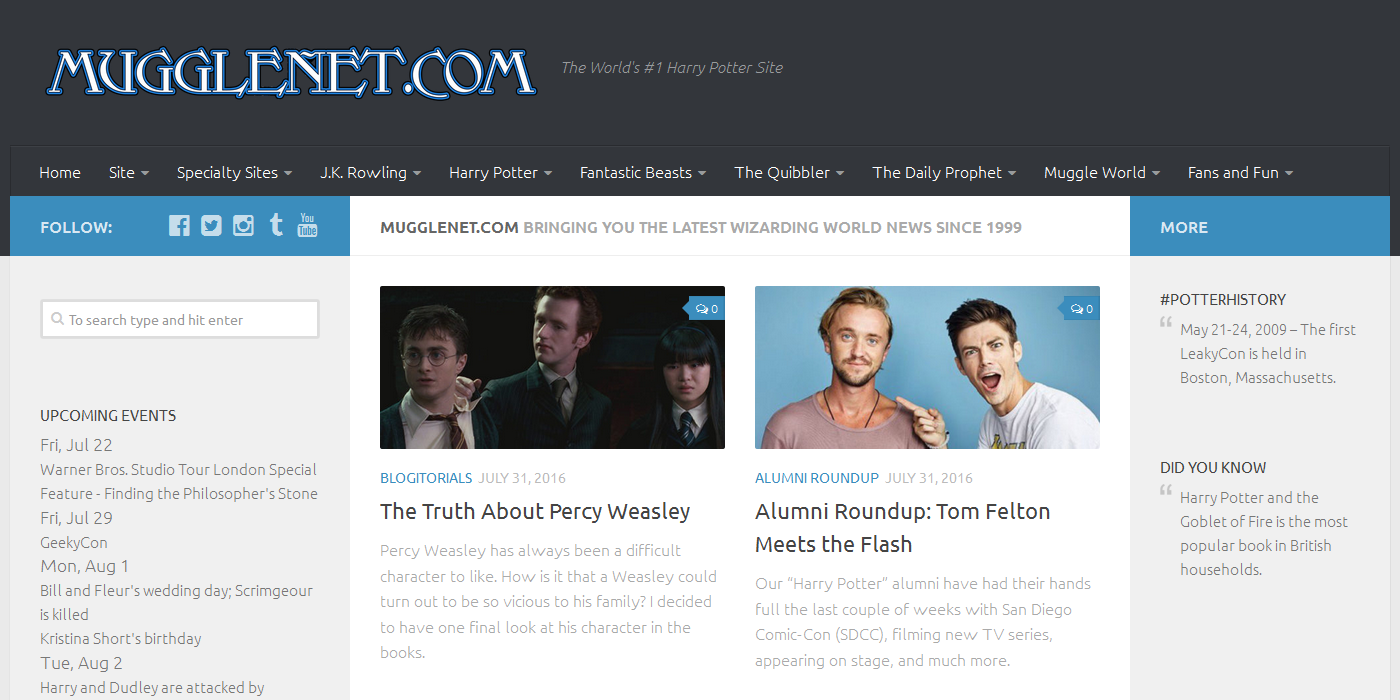
Task: Open the Instagram follow icon
Action: [243, 226]
